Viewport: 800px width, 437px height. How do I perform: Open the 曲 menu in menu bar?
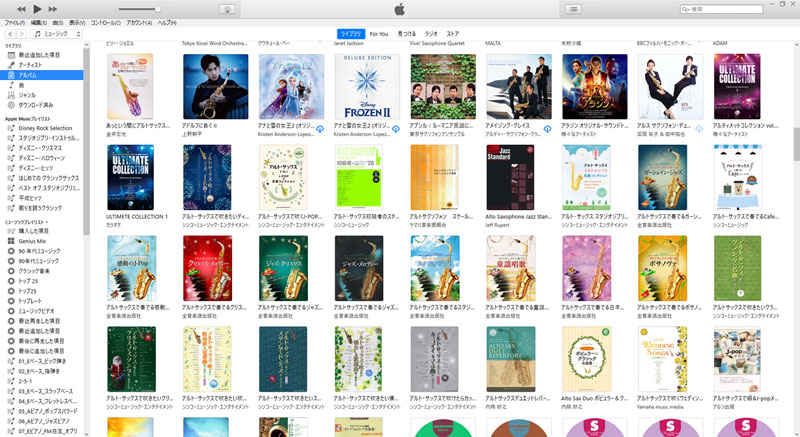[x=58, y=23]
